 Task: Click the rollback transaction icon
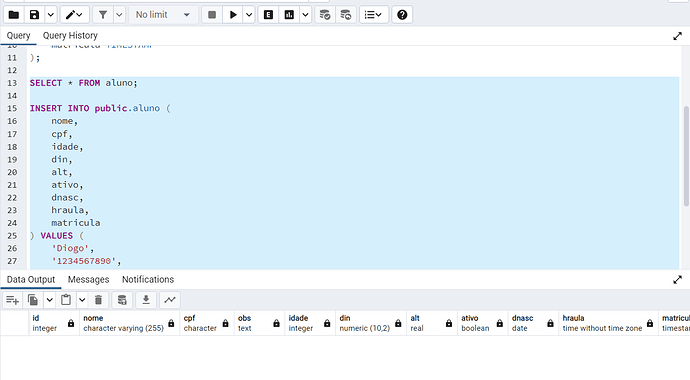[346, 15]
